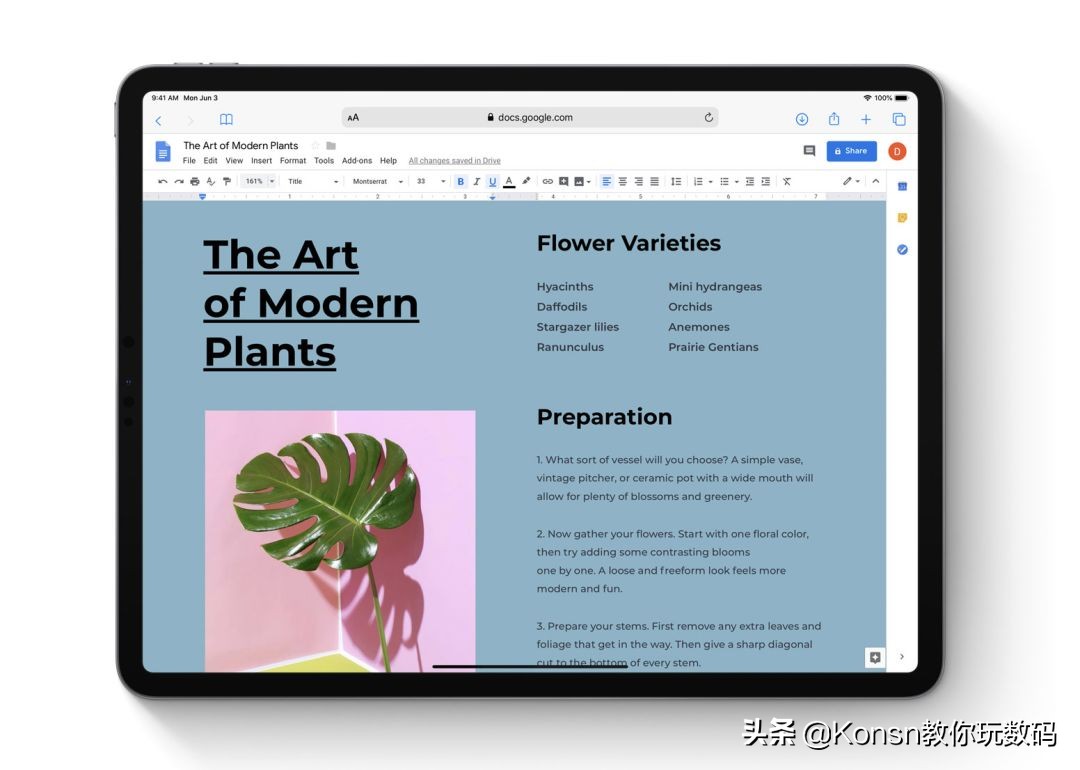Select the paint format tool
This screenshot has width=1080, height=770.
coord(227,182)
